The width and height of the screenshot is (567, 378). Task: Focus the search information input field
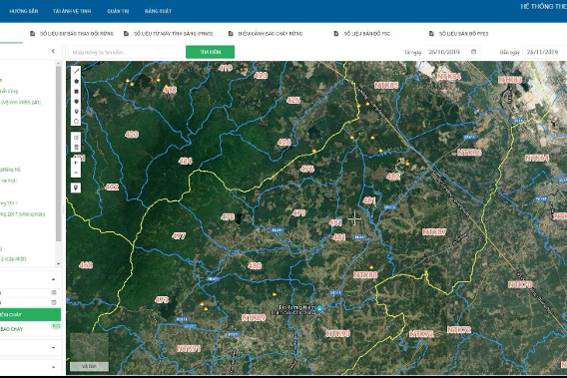click(126, 52)
